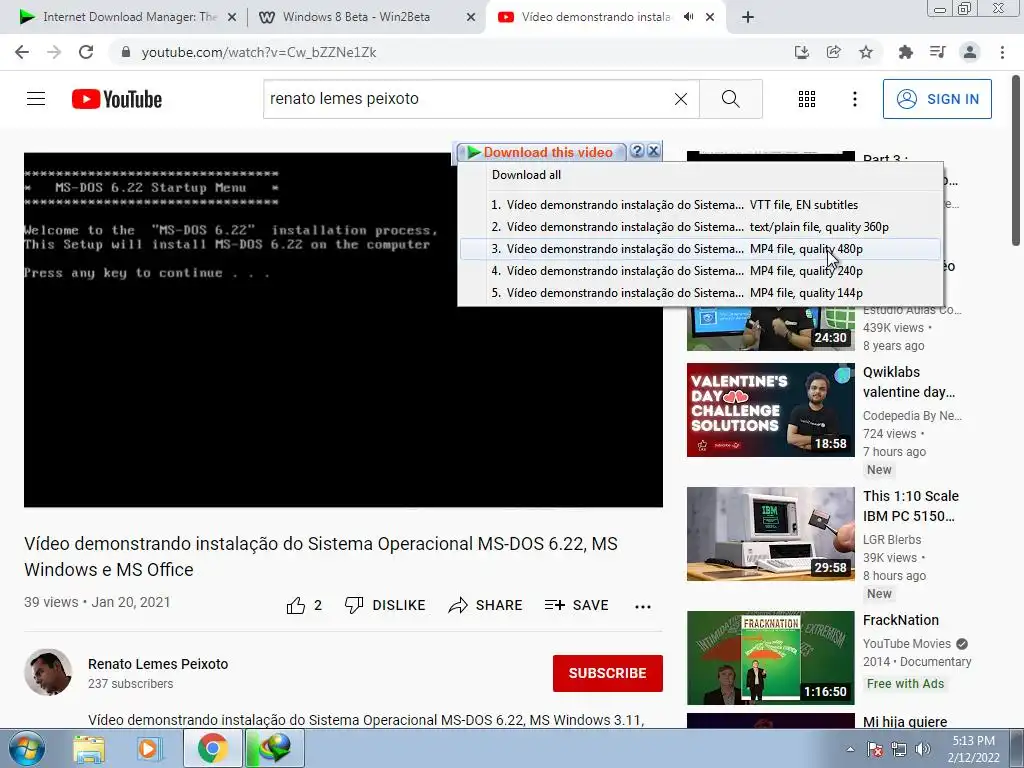This screenshot has width=1024, height=768.
Task: Click the install app icon in address bar
Action: tap(801, 52)
